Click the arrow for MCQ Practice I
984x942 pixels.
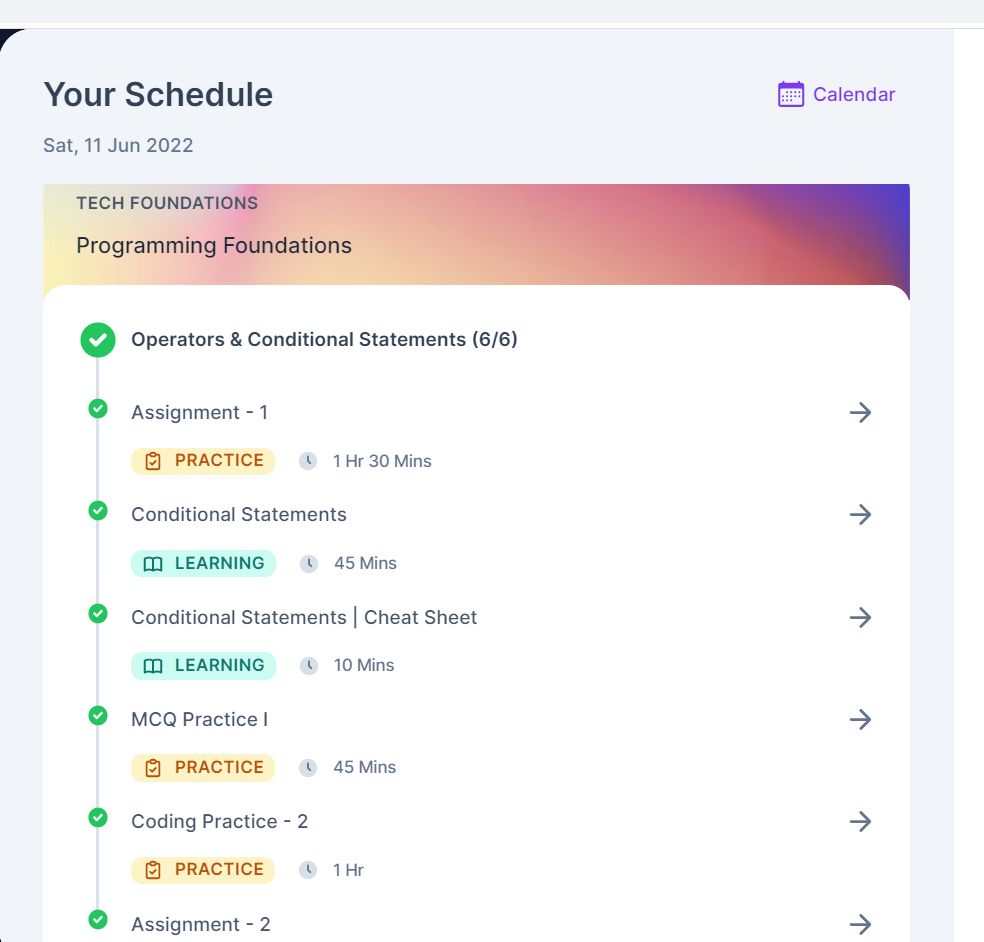pos(860,719)
